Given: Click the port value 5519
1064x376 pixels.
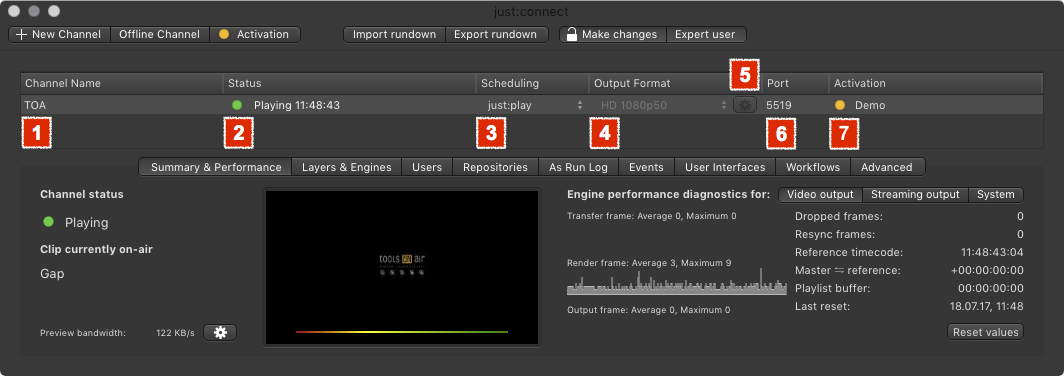Looking at the screenshot, I should [778, 105].
